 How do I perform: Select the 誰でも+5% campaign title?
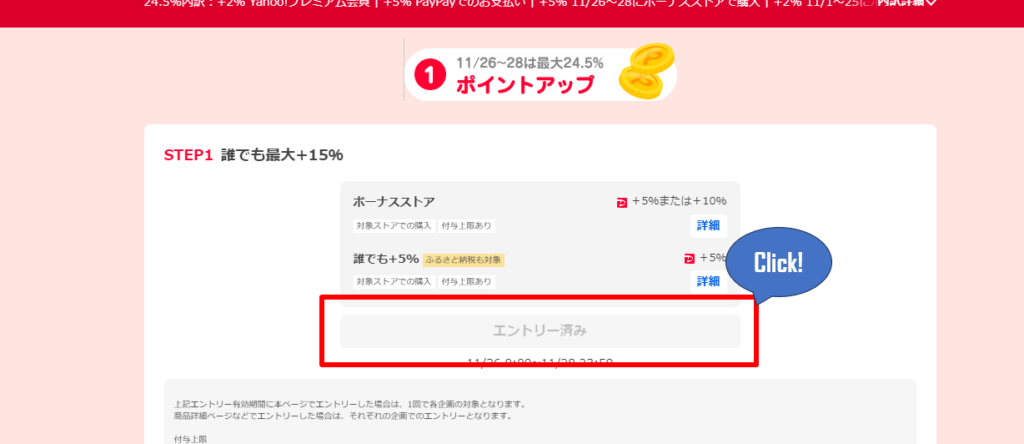coord(386,258)
